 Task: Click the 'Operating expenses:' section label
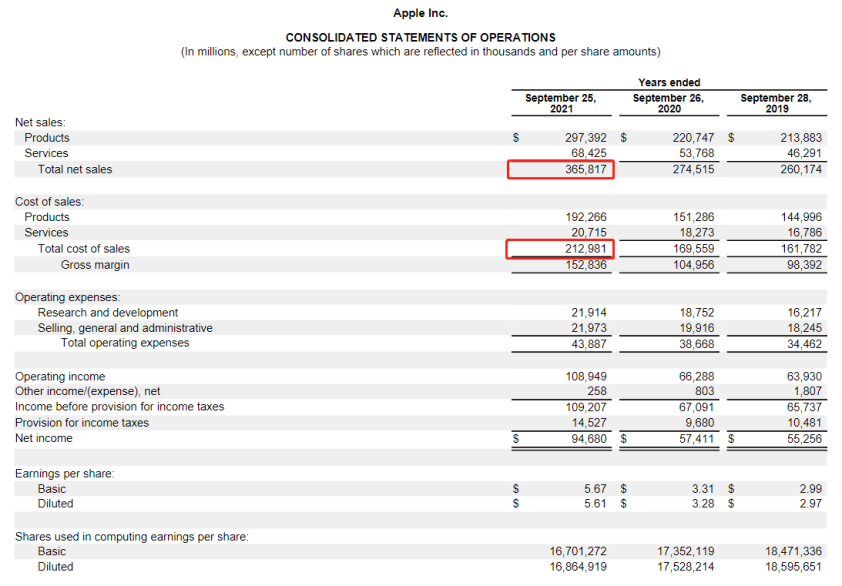pyautogui.click(x=68, y=298)
